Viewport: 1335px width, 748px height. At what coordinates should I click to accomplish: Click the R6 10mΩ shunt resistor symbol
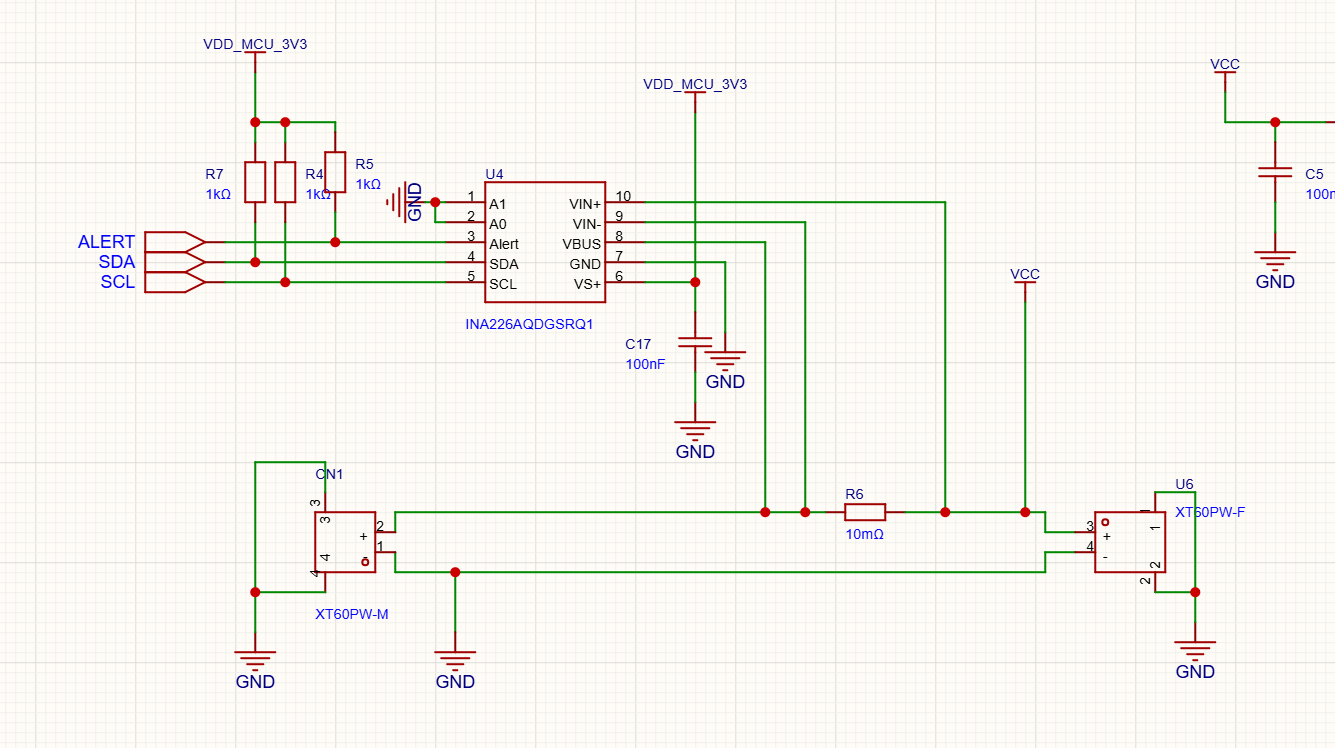pyautogui.click(x=865, y=512)
